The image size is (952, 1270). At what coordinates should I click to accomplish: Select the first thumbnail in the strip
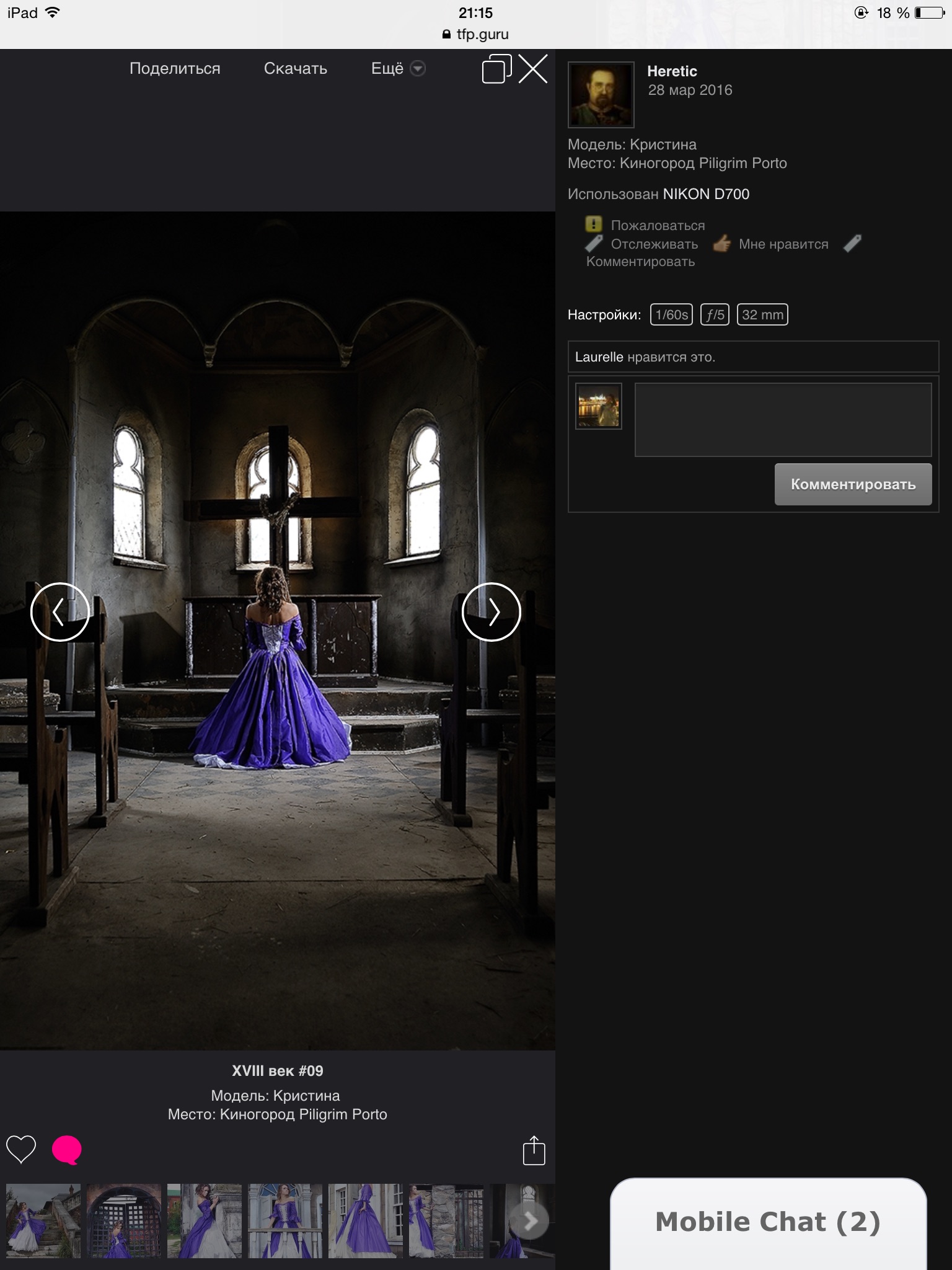click(x=43, y=1221)
